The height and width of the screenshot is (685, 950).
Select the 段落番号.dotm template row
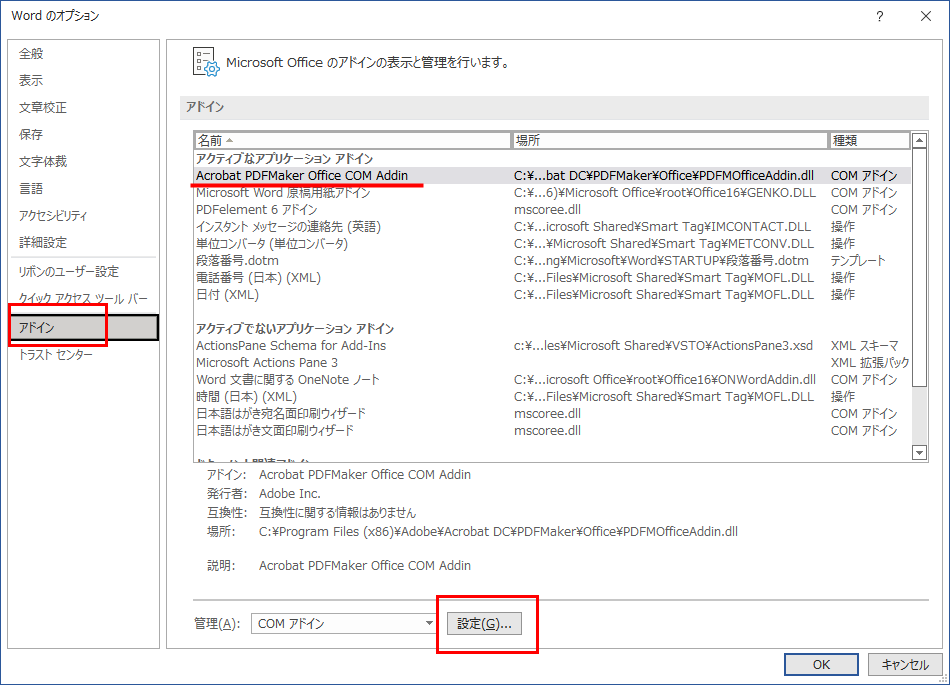click(552, 260)
